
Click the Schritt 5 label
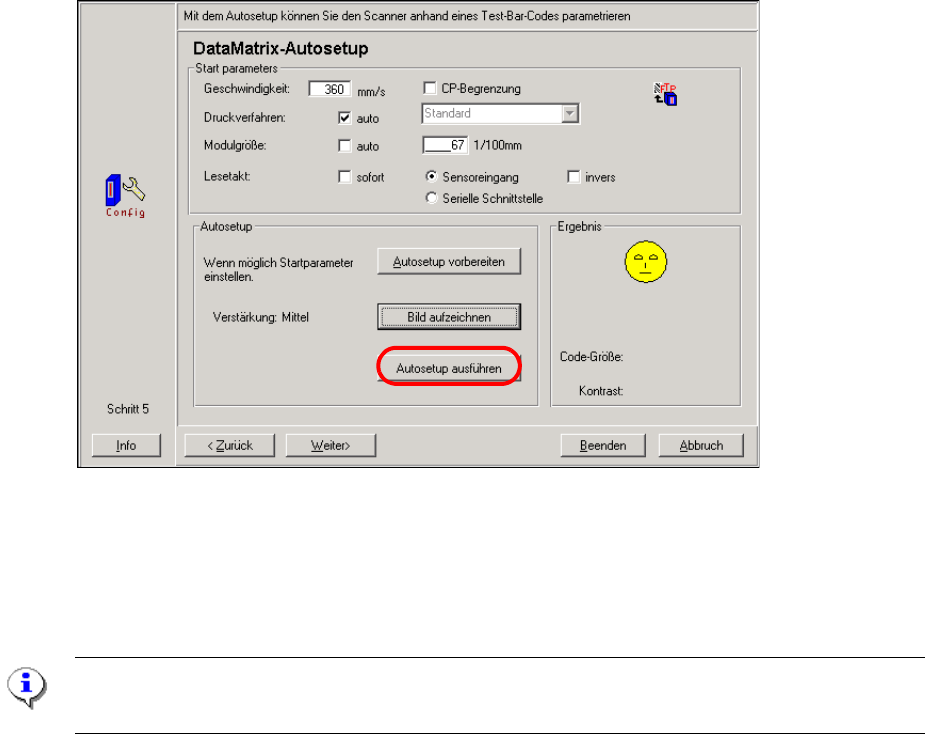tap(128, 409)
